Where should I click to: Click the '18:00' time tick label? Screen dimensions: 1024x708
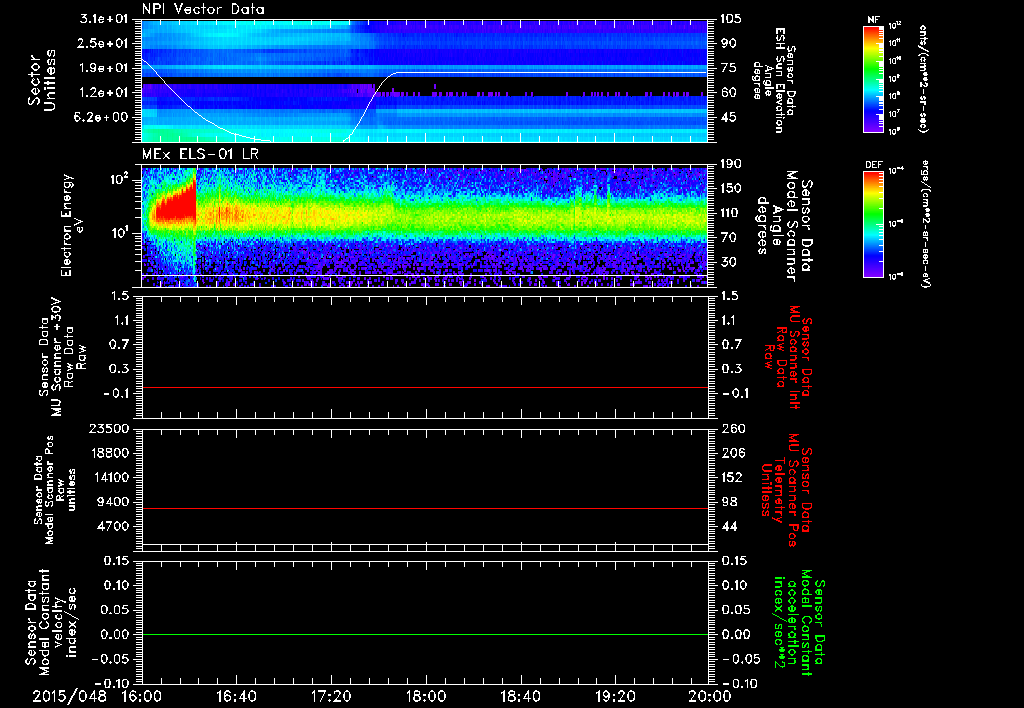point(426,696)
